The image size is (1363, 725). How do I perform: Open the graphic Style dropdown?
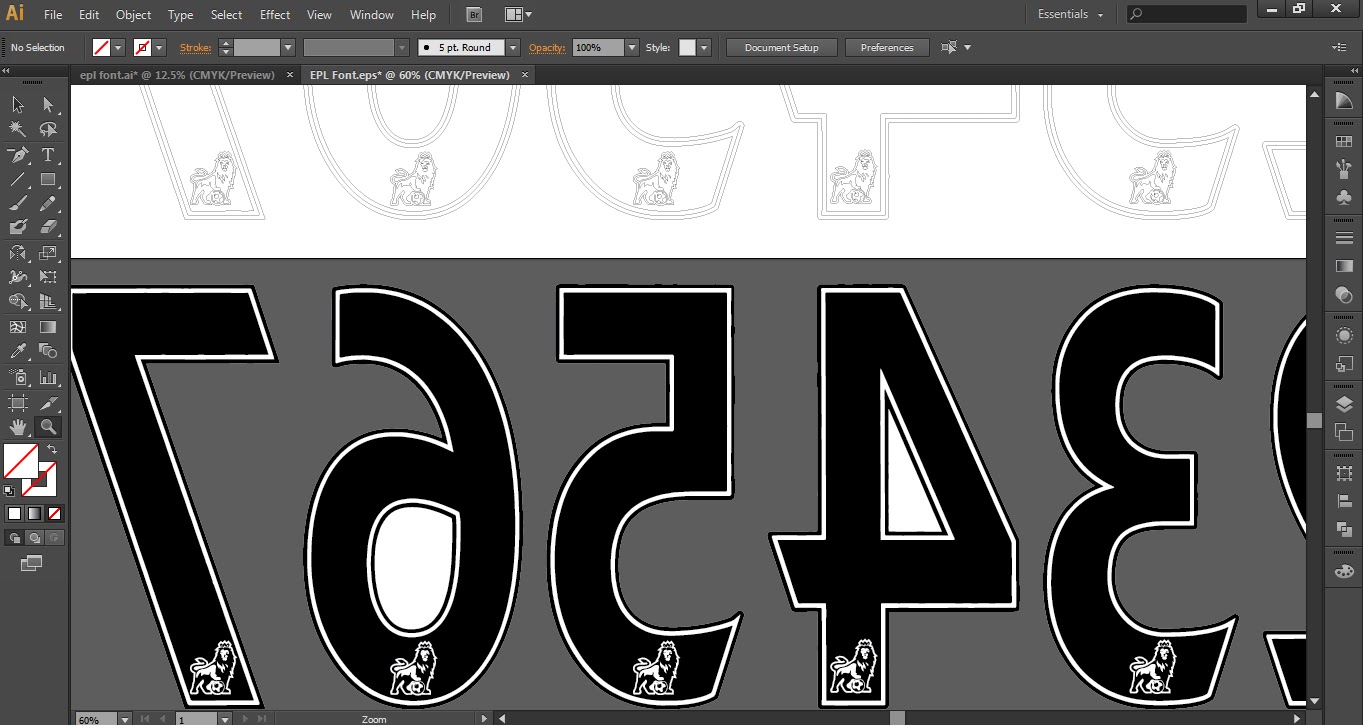point(704,48)
